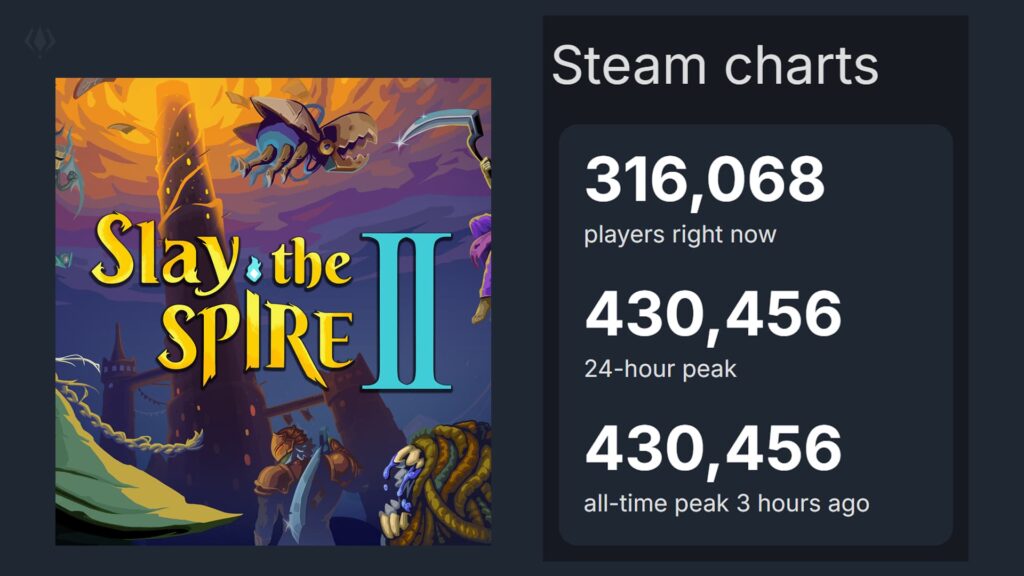Click the faint diamond watermark logo
The image size is (1024, 576).
[40, 41]
